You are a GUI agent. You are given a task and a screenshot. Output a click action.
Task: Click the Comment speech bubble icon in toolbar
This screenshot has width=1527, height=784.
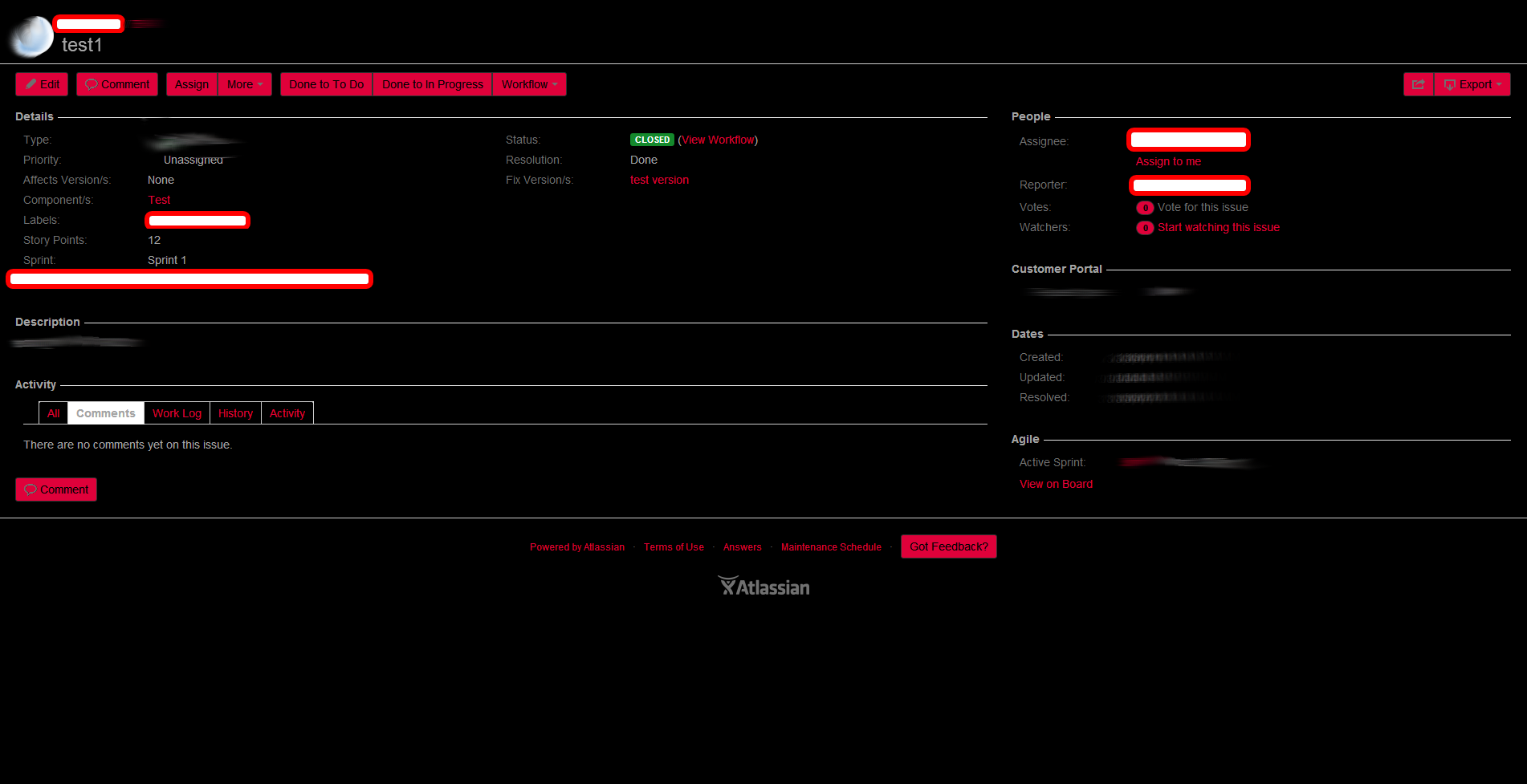[x=92, y=83]
